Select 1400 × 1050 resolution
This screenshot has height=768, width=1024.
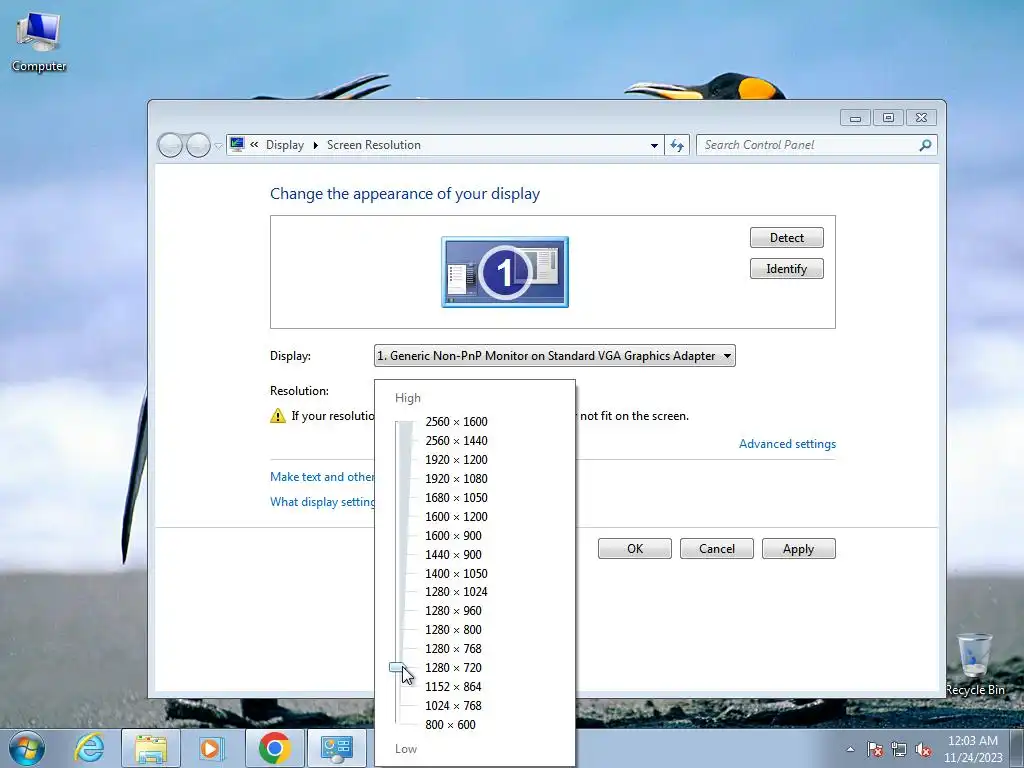pos(456,573)
